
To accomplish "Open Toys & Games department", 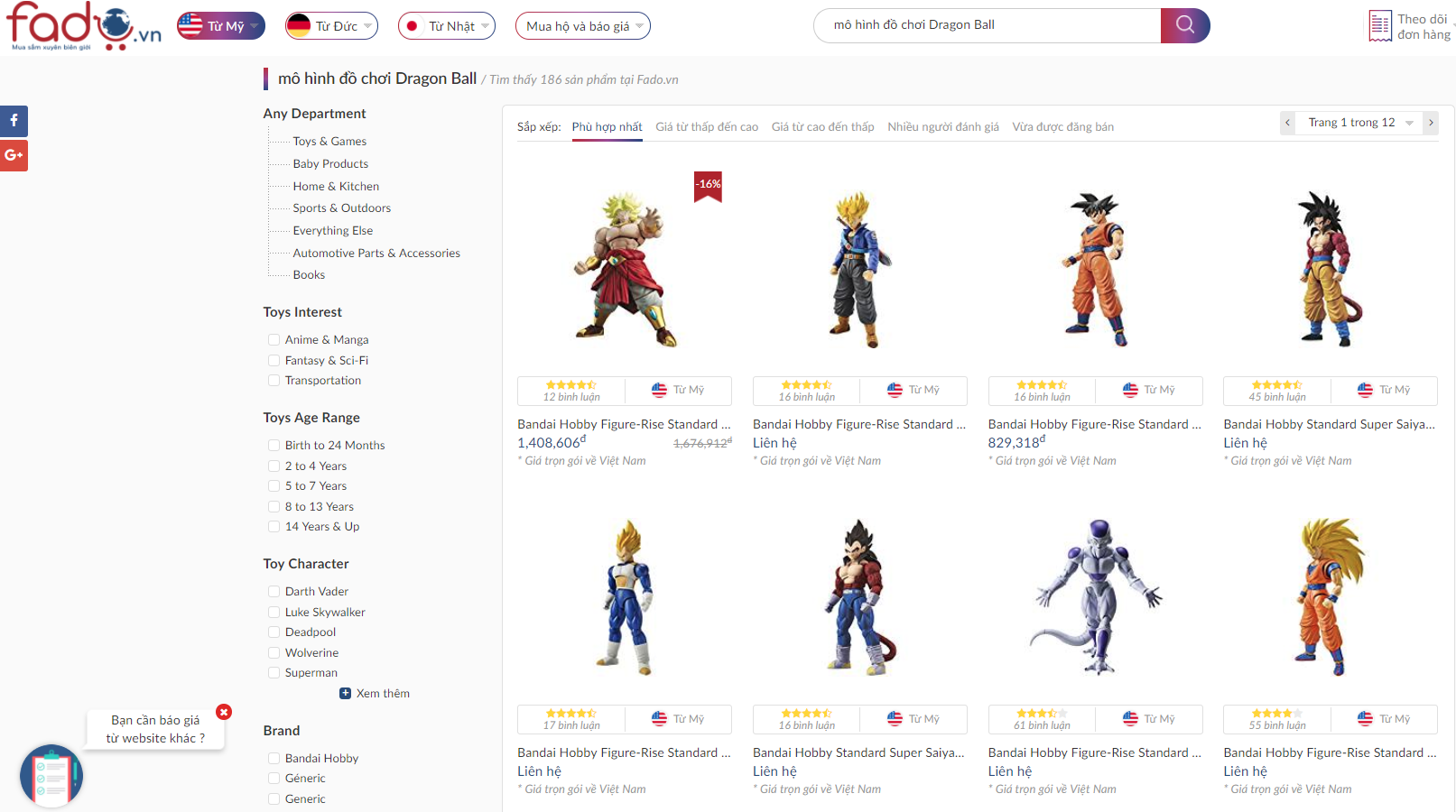I will click(x=329, y=142).
